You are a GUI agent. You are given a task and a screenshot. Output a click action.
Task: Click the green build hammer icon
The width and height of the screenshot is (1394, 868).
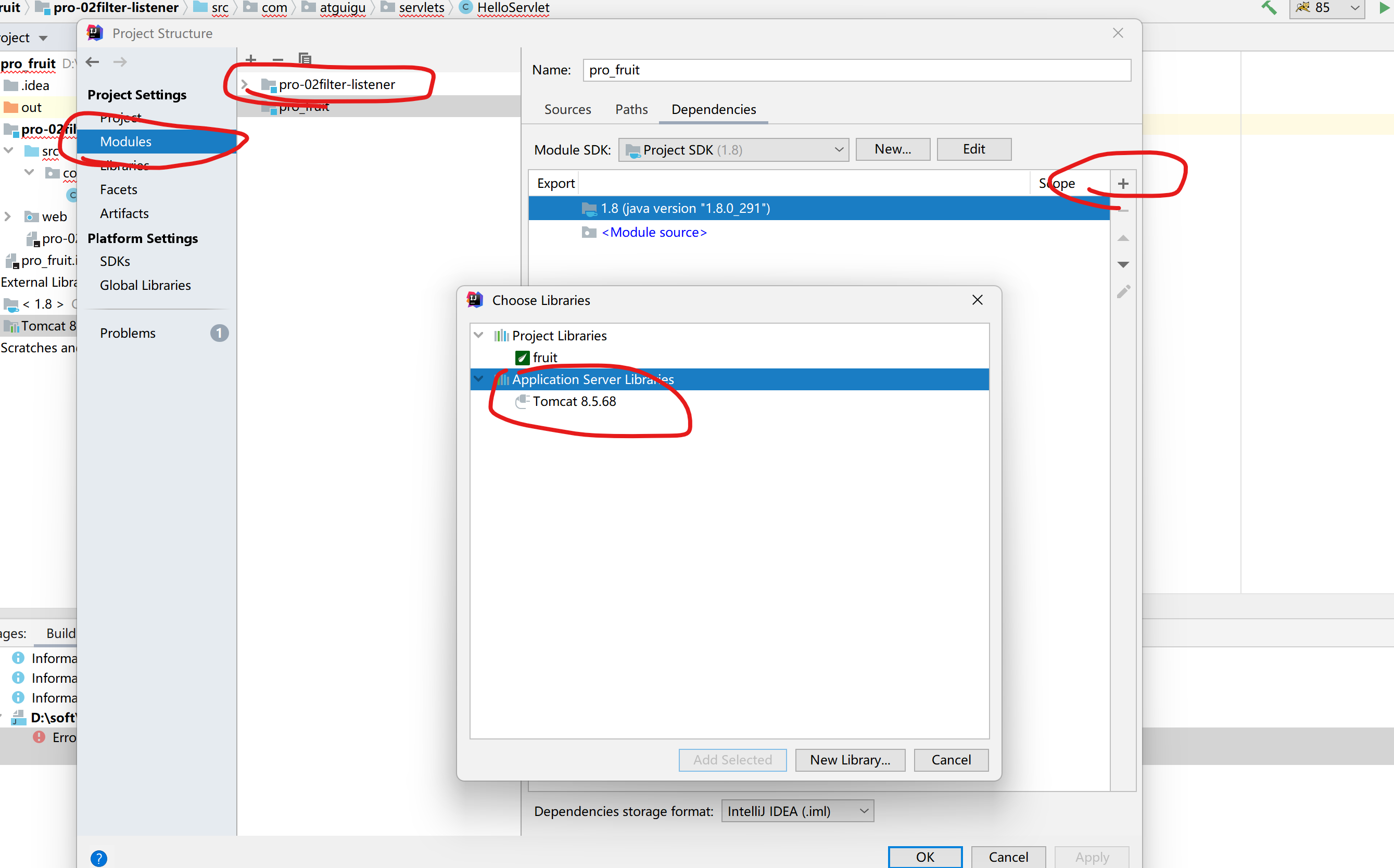(1268, 7)
